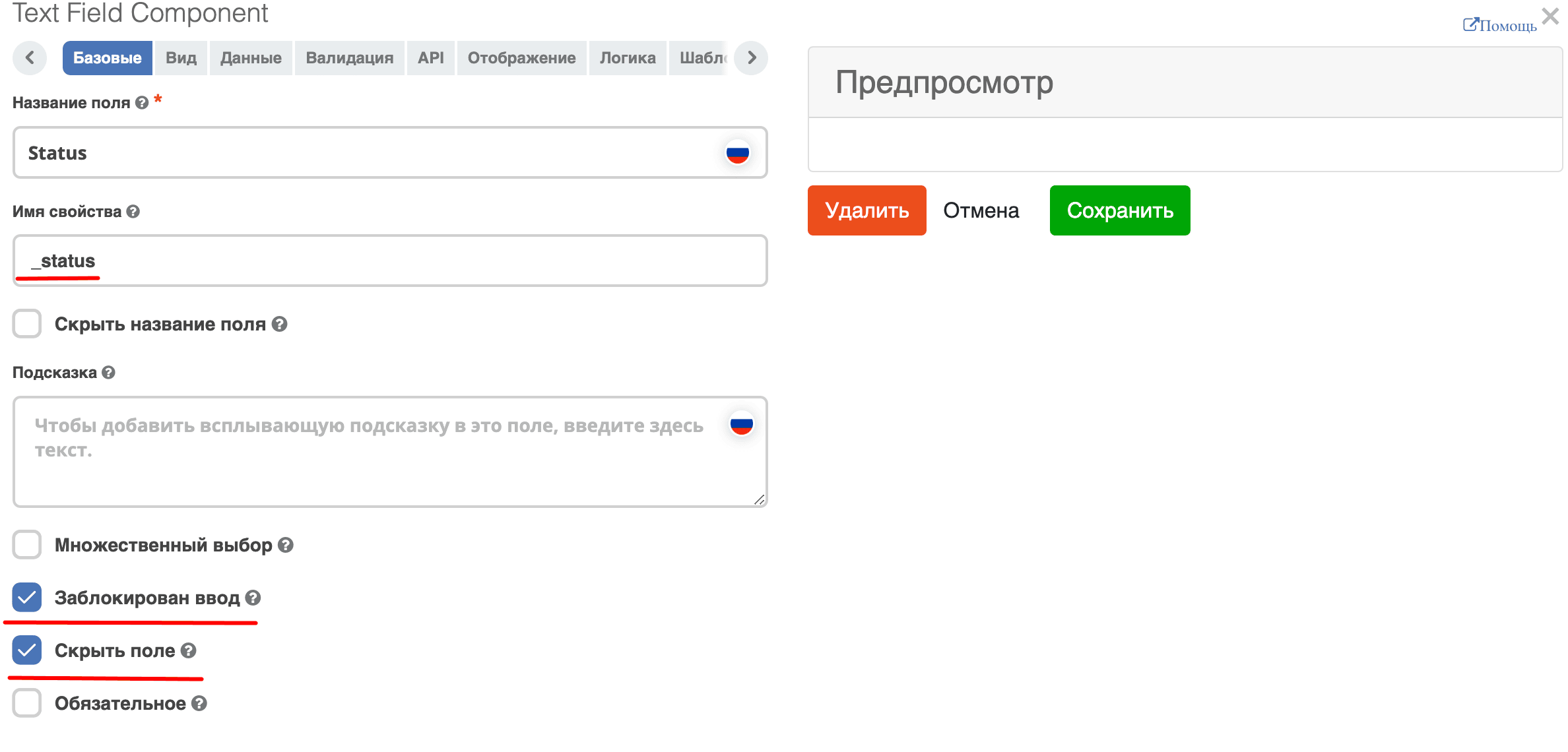Click help icon beside Обязательное
The height and width of the screenshot is (752, 1568).
(199, 703)
